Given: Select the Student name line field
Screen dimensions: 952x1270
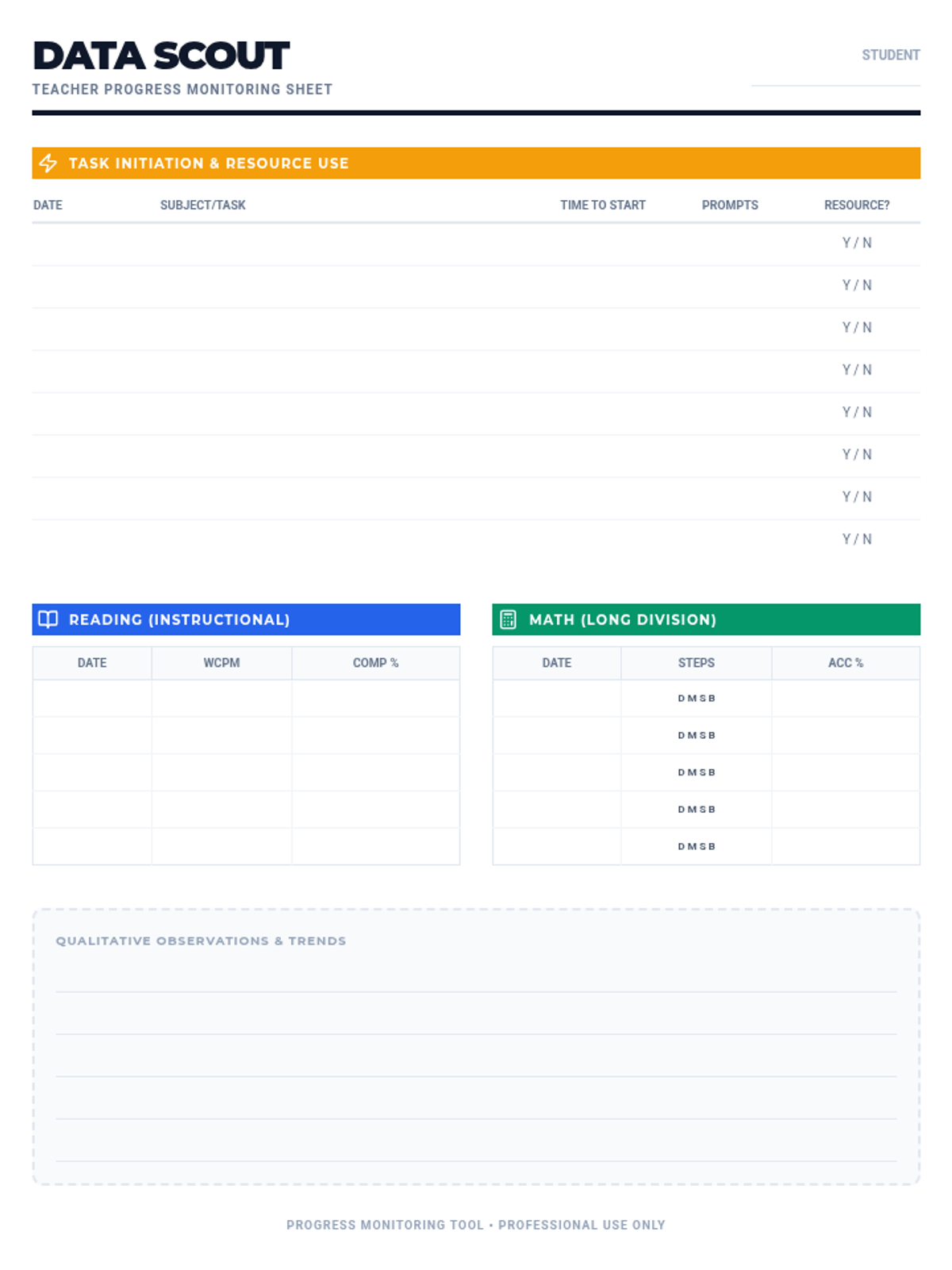Looking at the screenshot, I should (x=835, y=75).
